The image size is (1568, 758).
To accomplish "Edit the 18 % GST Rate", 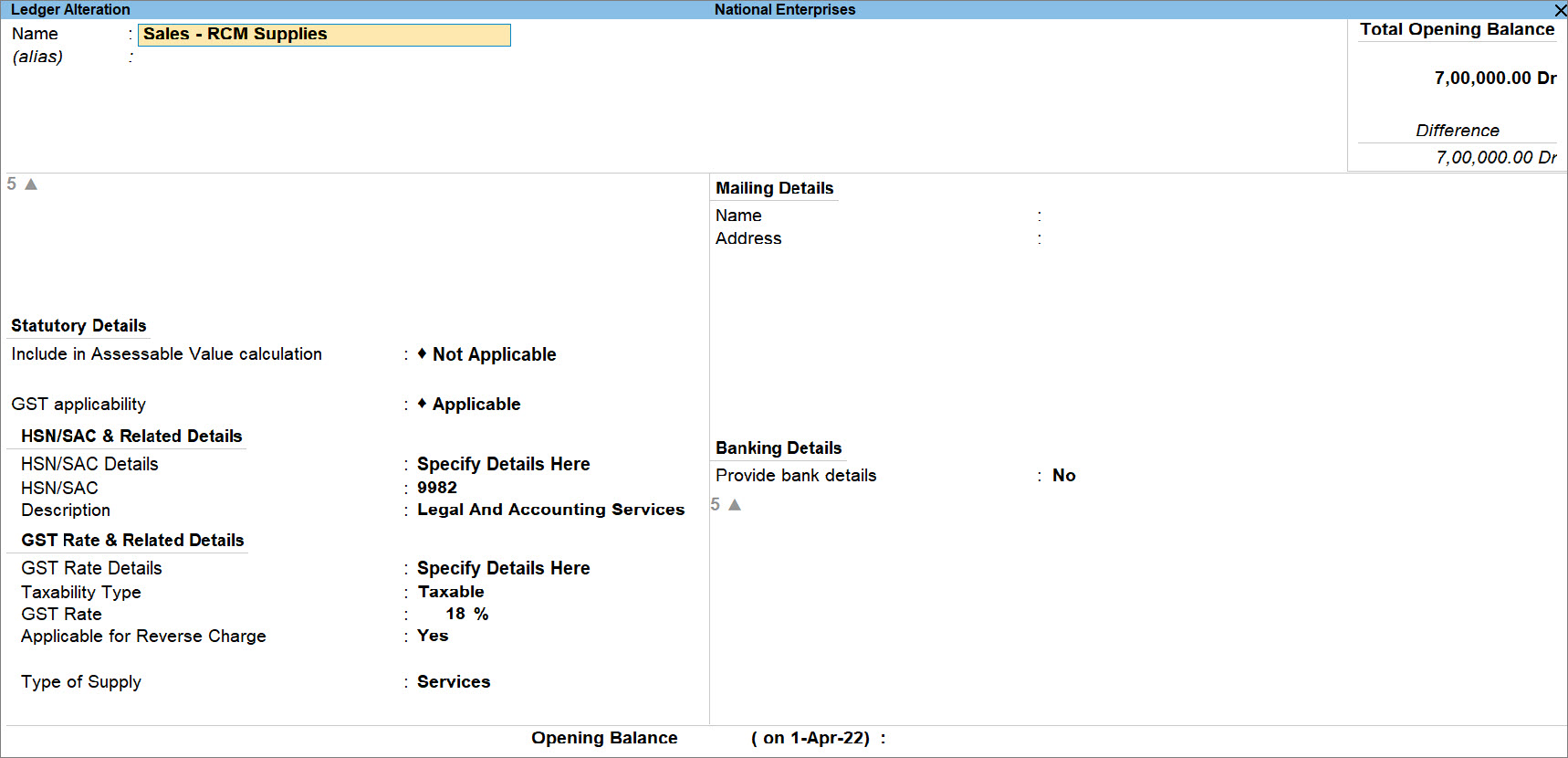I will click(x=467, y=614).
